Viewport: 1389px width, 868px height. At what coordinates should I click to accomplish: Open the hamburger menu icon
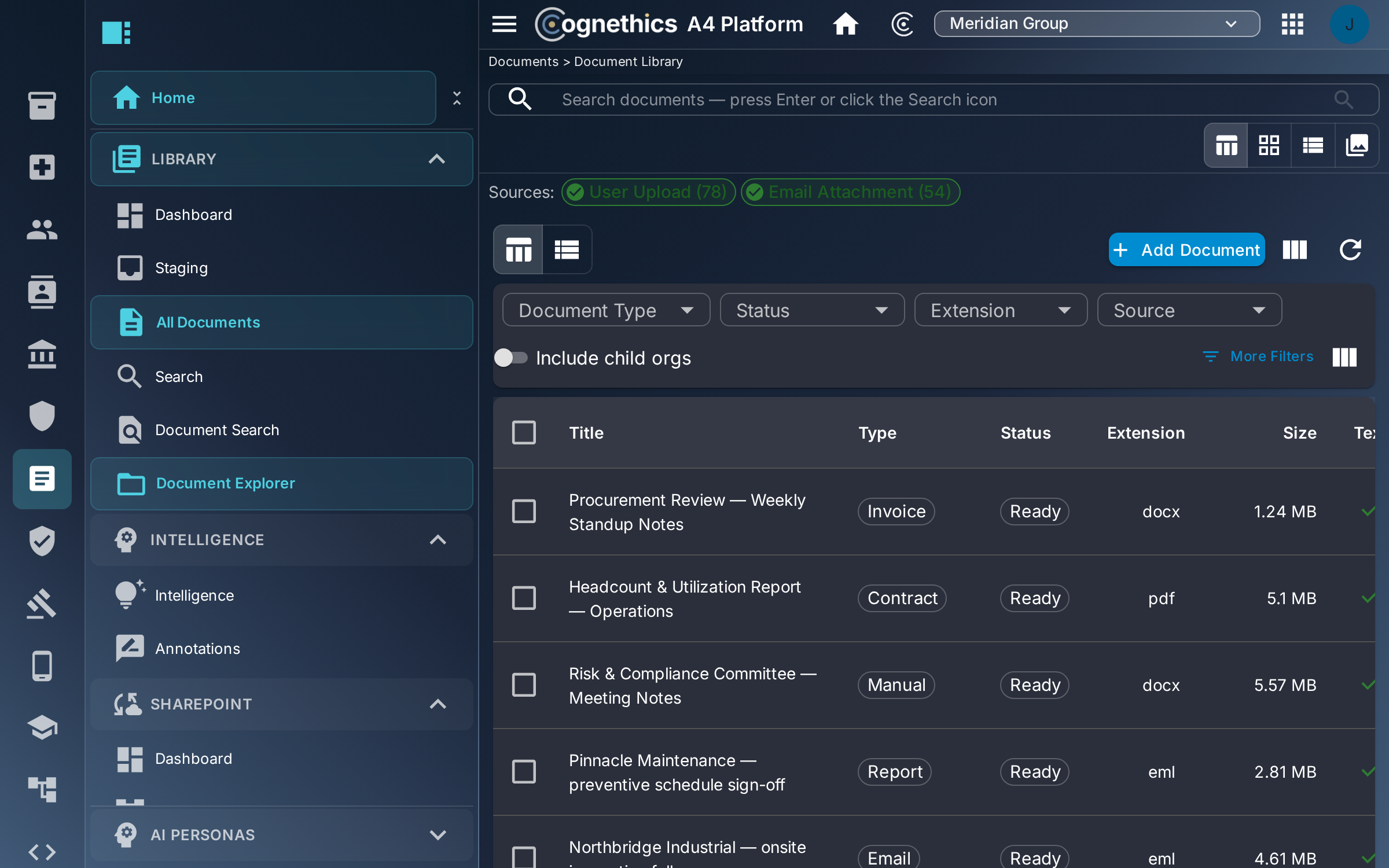click(504, 24)
